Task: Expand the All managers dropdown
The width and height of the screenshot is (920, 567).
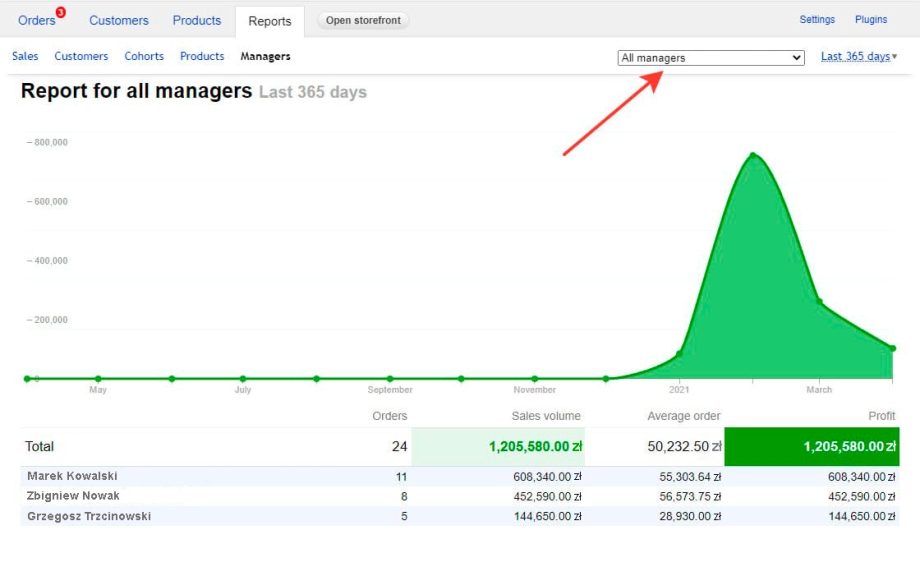Action: point(711,58)
